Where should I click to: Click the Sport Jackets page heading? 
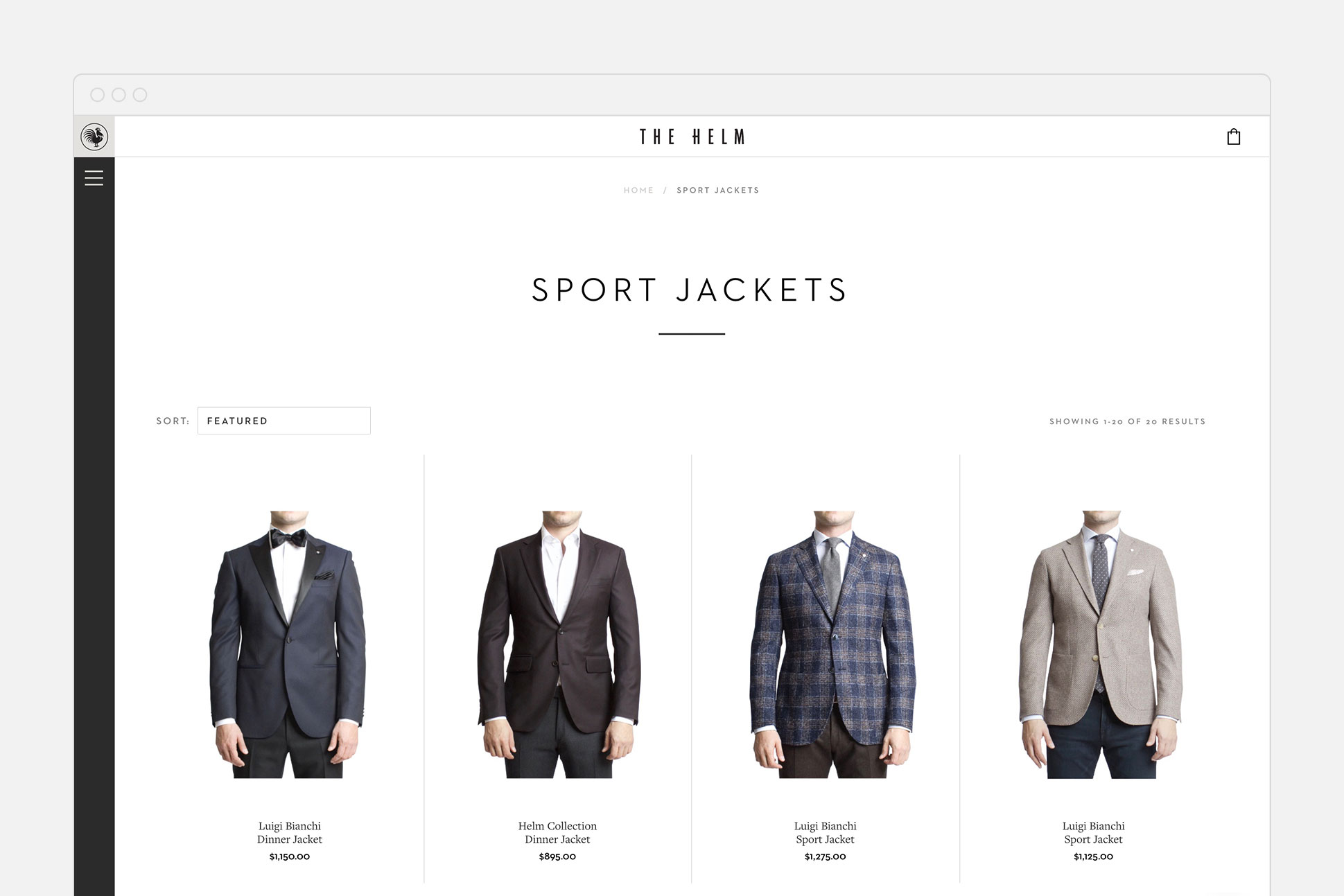click(x=690, y=290)
